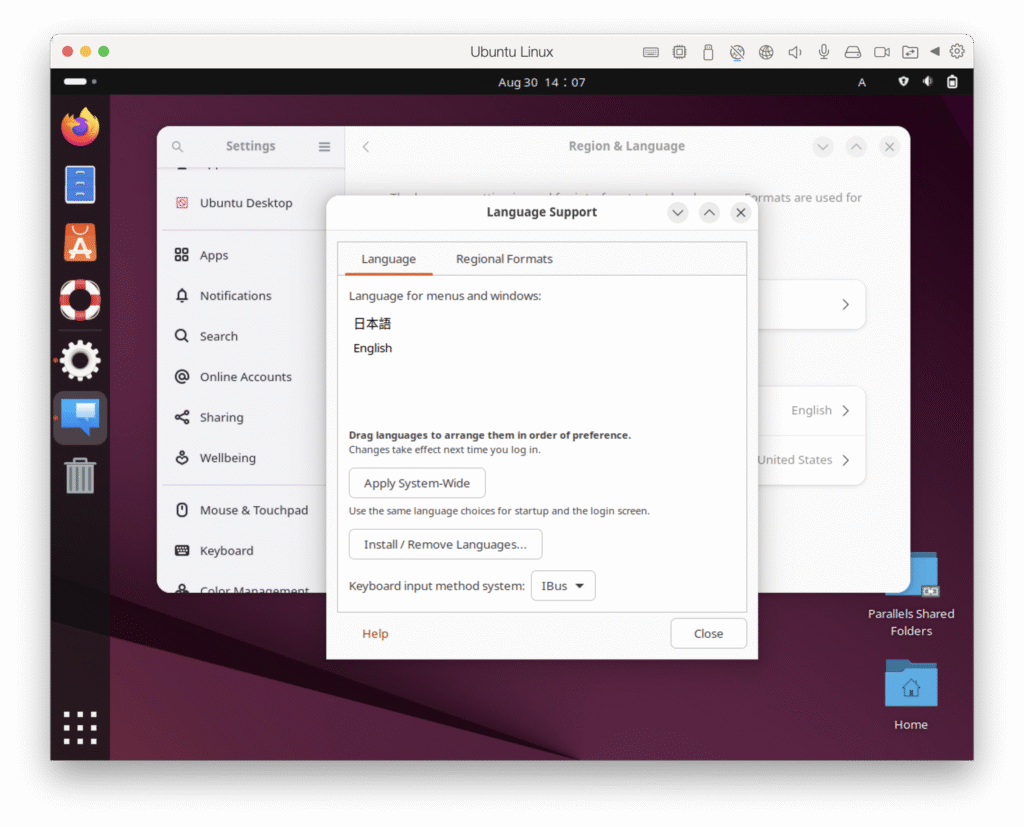This screenshot has height=827, width=1024.
Task: Click 'Drag languages to arrange them' text
Action: 490,435
